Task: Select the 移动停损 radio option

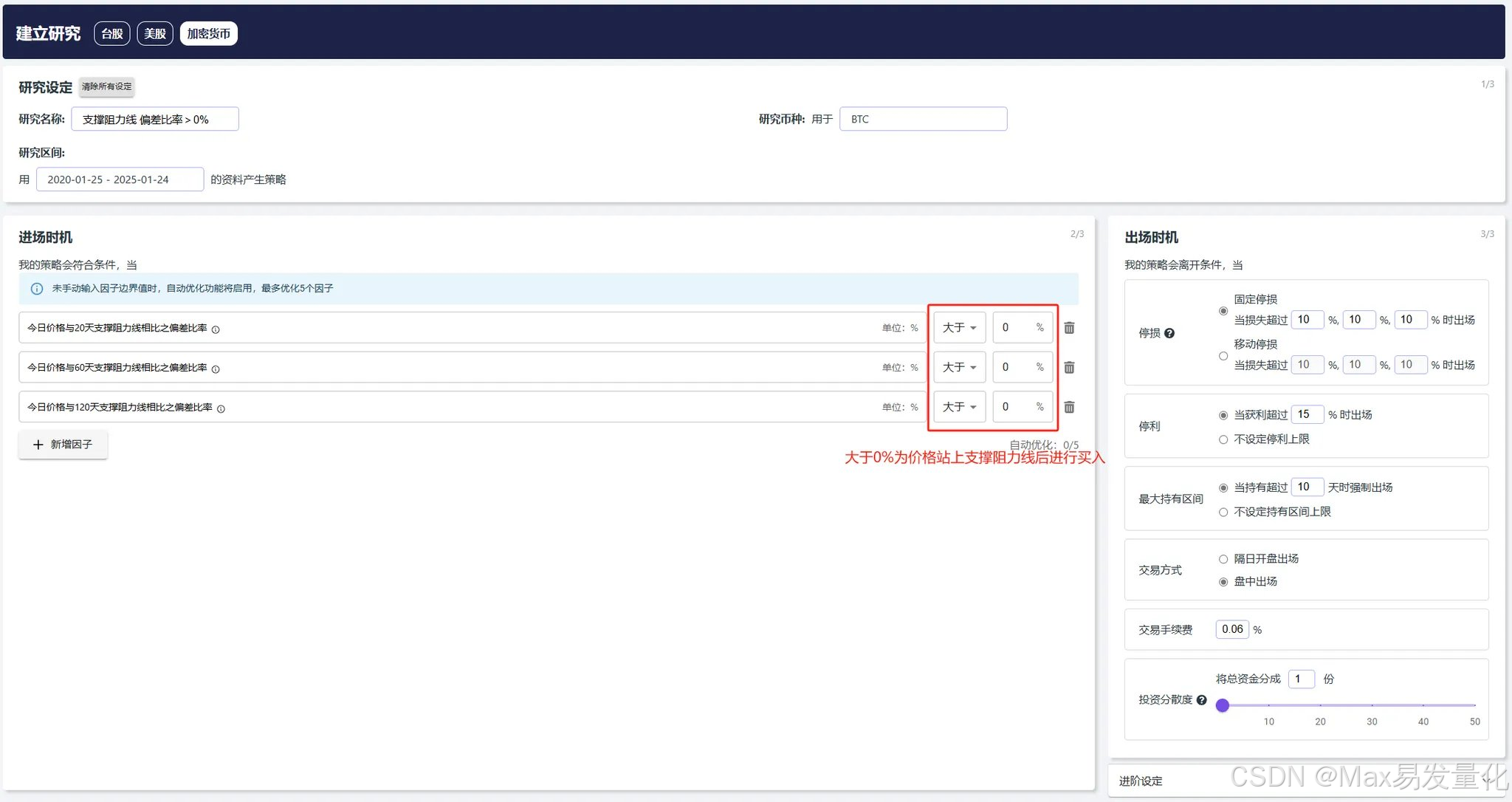Action: [x=1223, y=356]
